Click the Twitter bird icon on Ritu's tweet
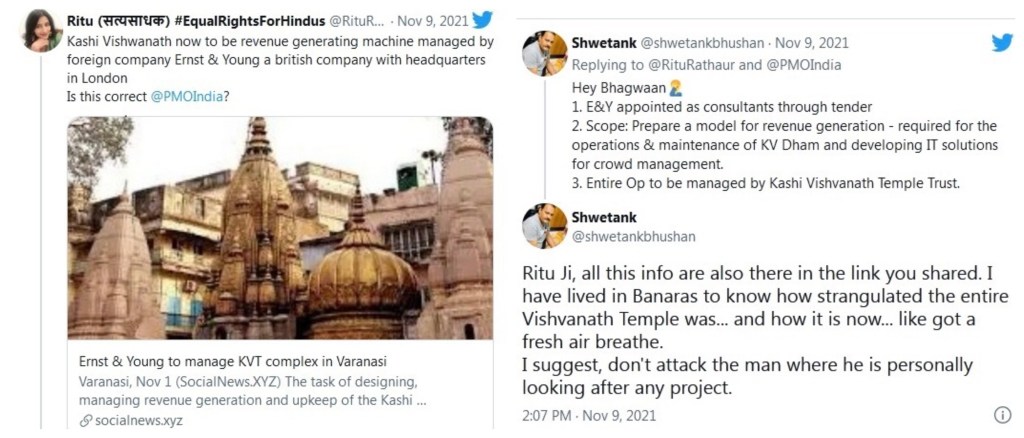The width and height of the screenshot is (1024, 438). point(482,20)
